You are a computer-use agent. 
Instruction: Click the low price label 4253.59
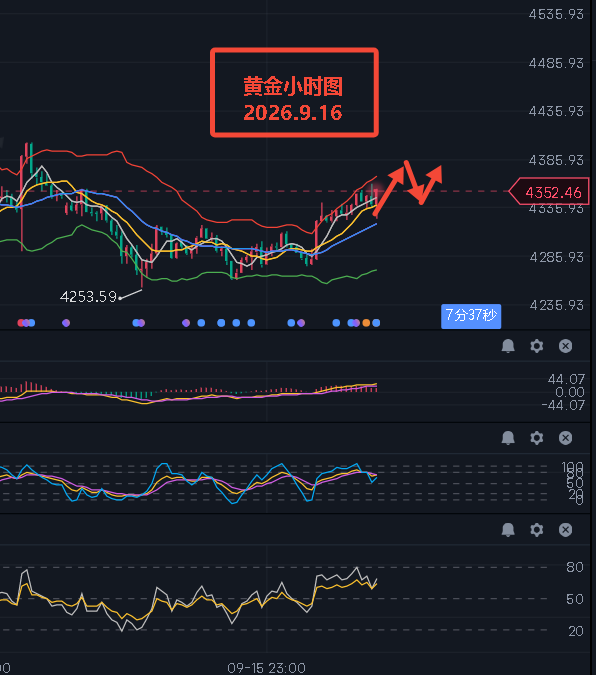[x=89, y=297]
